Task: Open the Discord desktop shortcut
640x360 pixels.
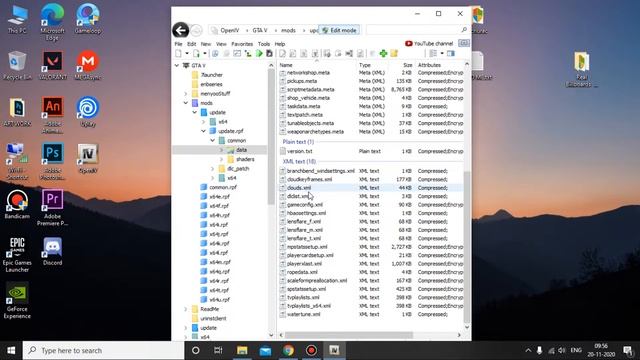Action: [x=53, y=251]
